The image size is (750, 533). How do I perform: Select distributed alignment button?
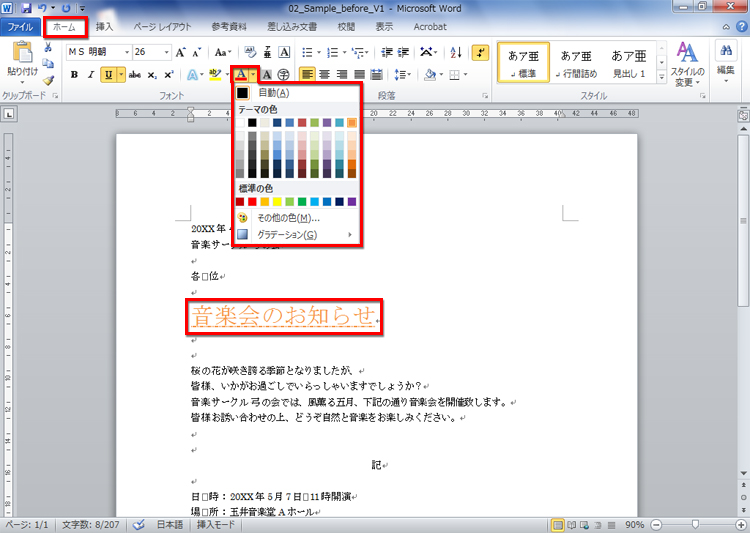(x=376, y=75)
